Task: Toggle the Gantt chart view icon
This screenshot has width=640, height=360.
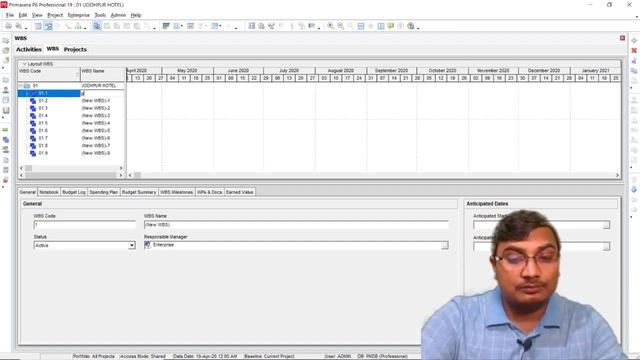Action: pyautogui.click(x=48, y=26)
